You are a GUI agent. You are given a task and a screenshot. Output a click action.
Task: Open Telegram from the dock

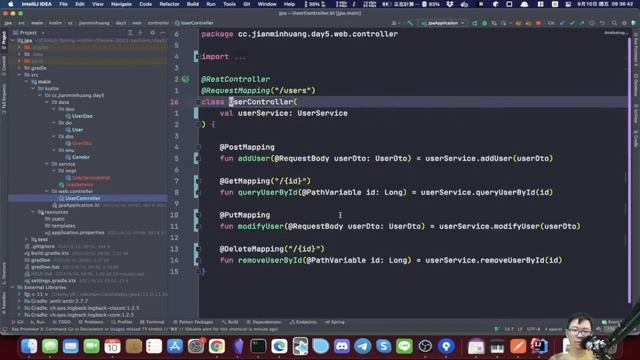pyautogui.click(x=362, y=346)
